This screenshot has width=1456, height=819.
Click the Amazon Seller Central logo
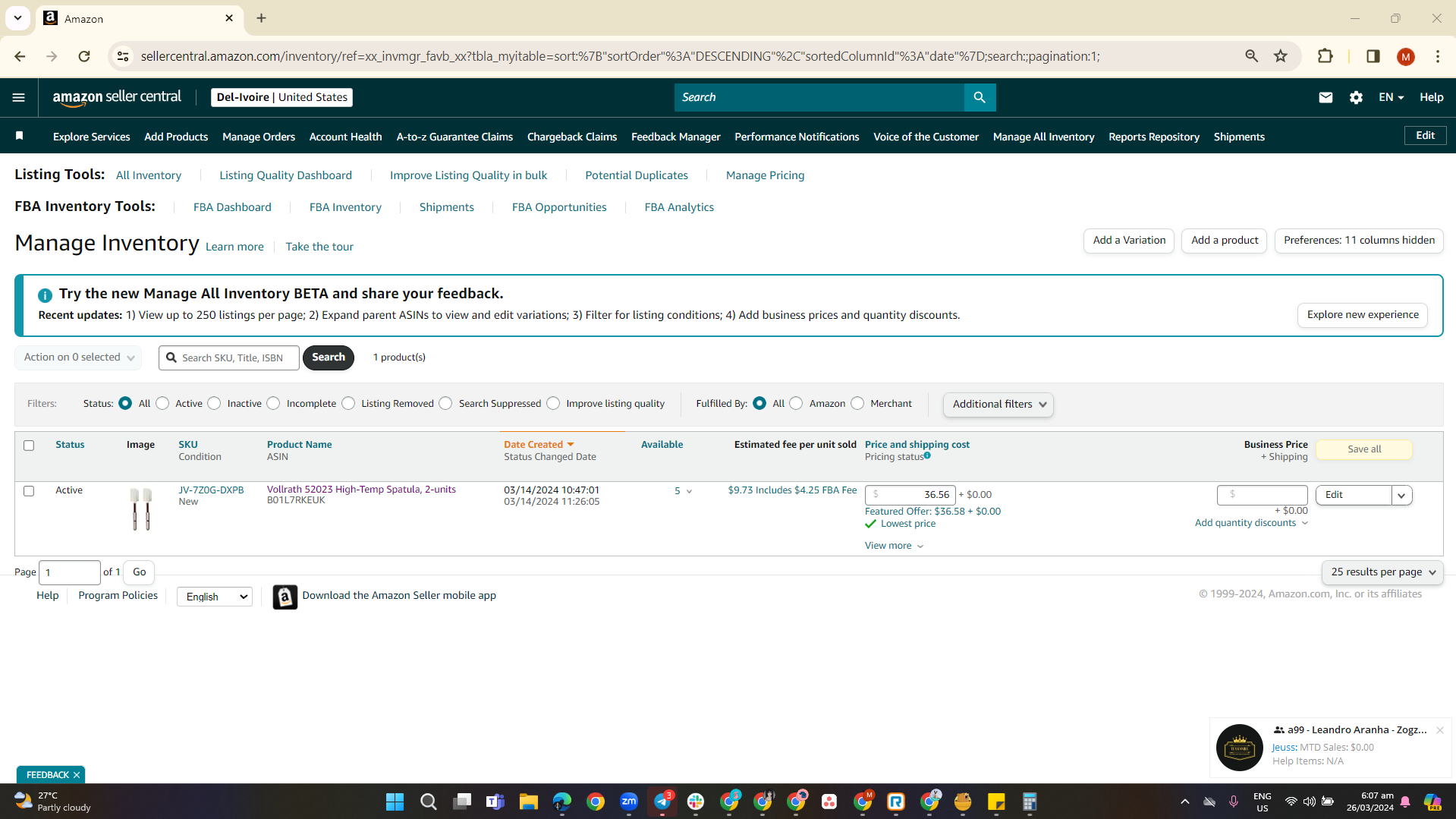point(117,97)
